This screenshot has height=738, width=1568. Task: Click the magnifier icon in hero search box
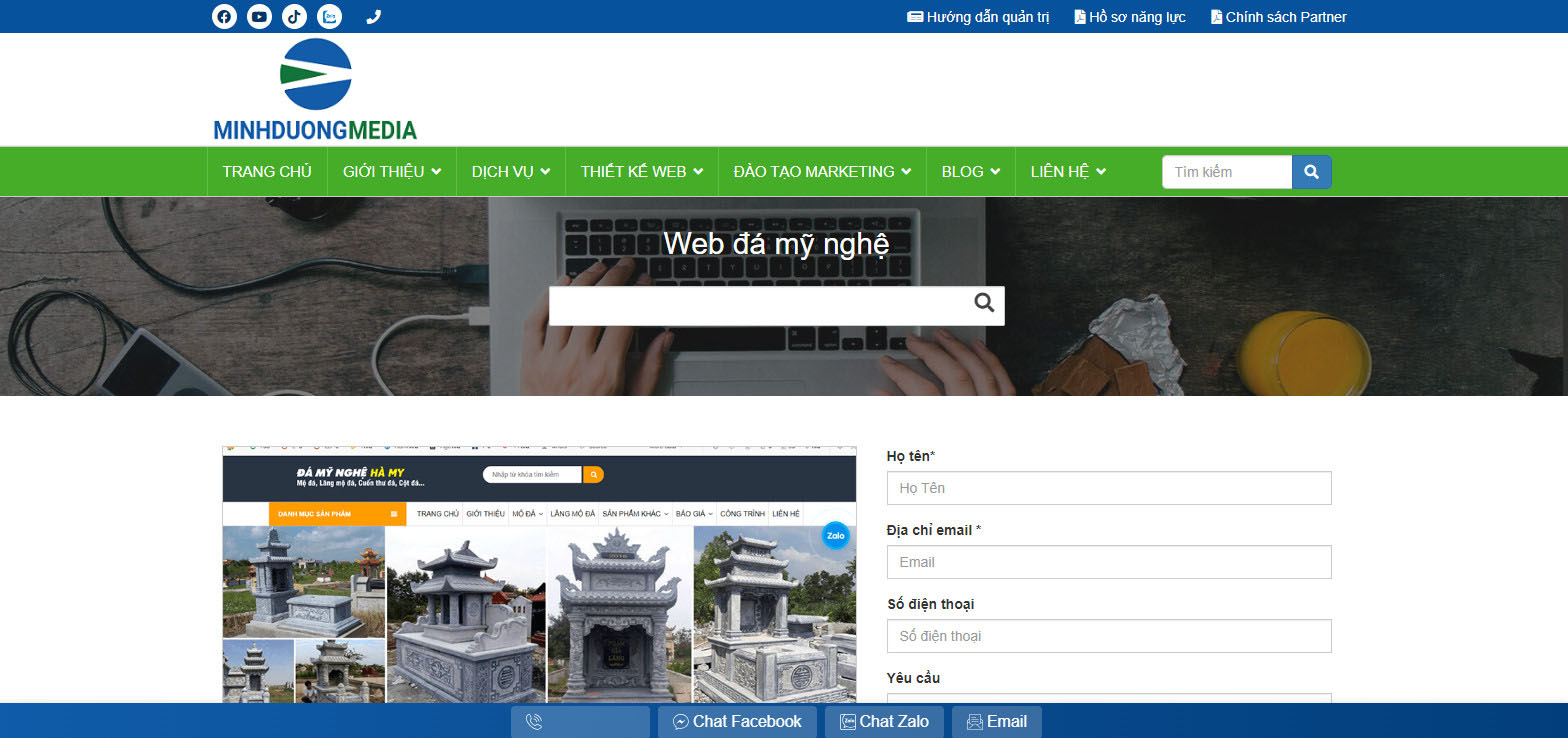pyautogui.click(x=984, y=303)
